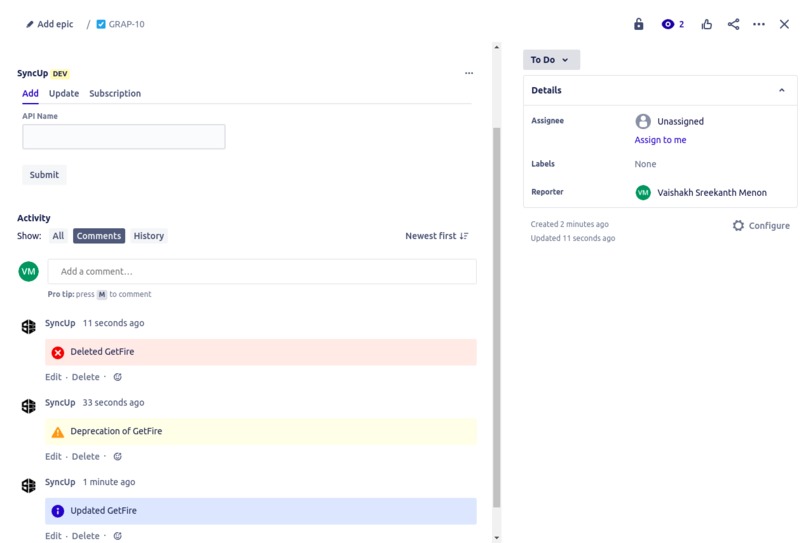Click the blue info icon in Updated GetFire
This screenshot has width=806, height=543.
[58, 511]
